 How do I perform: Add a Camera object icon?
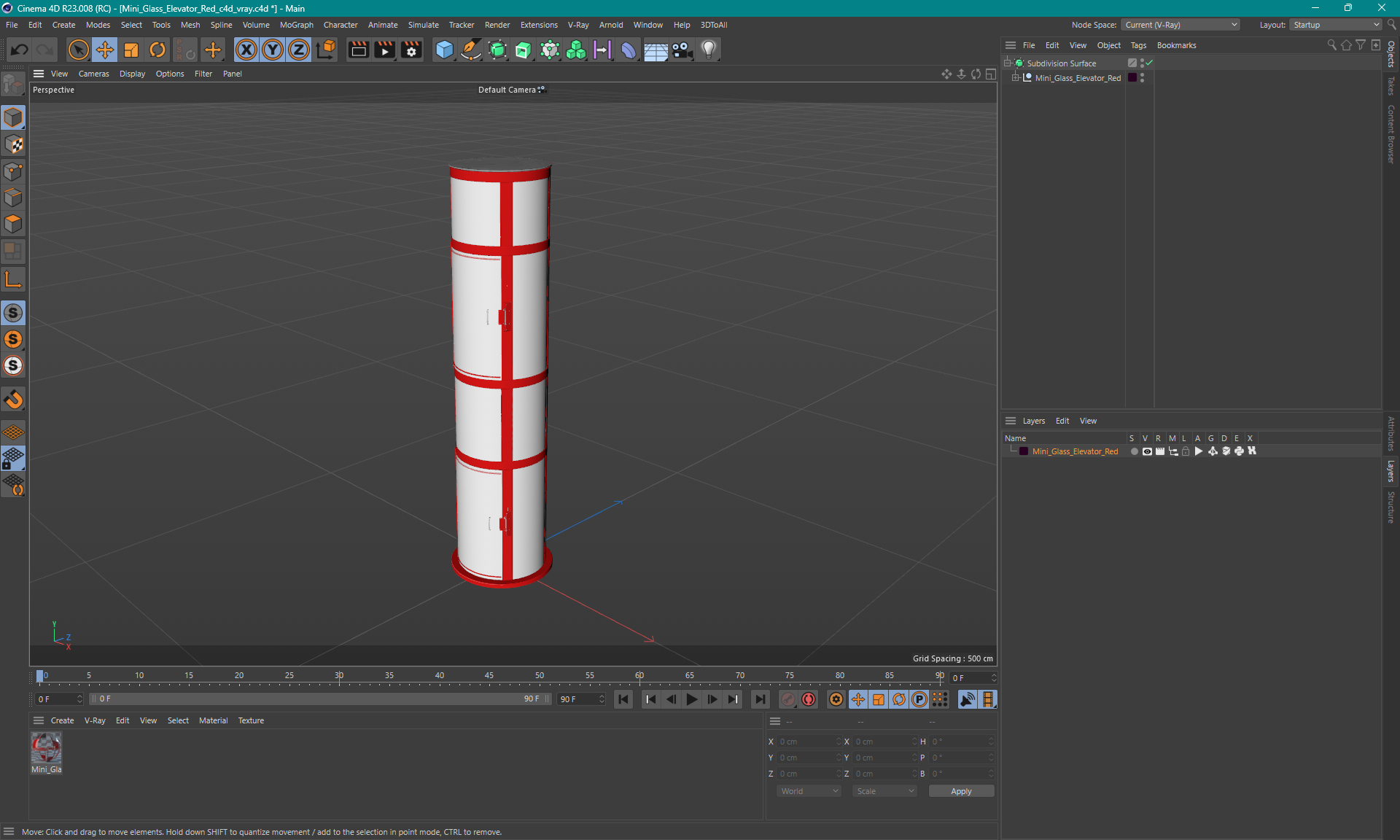coord(682,50)
